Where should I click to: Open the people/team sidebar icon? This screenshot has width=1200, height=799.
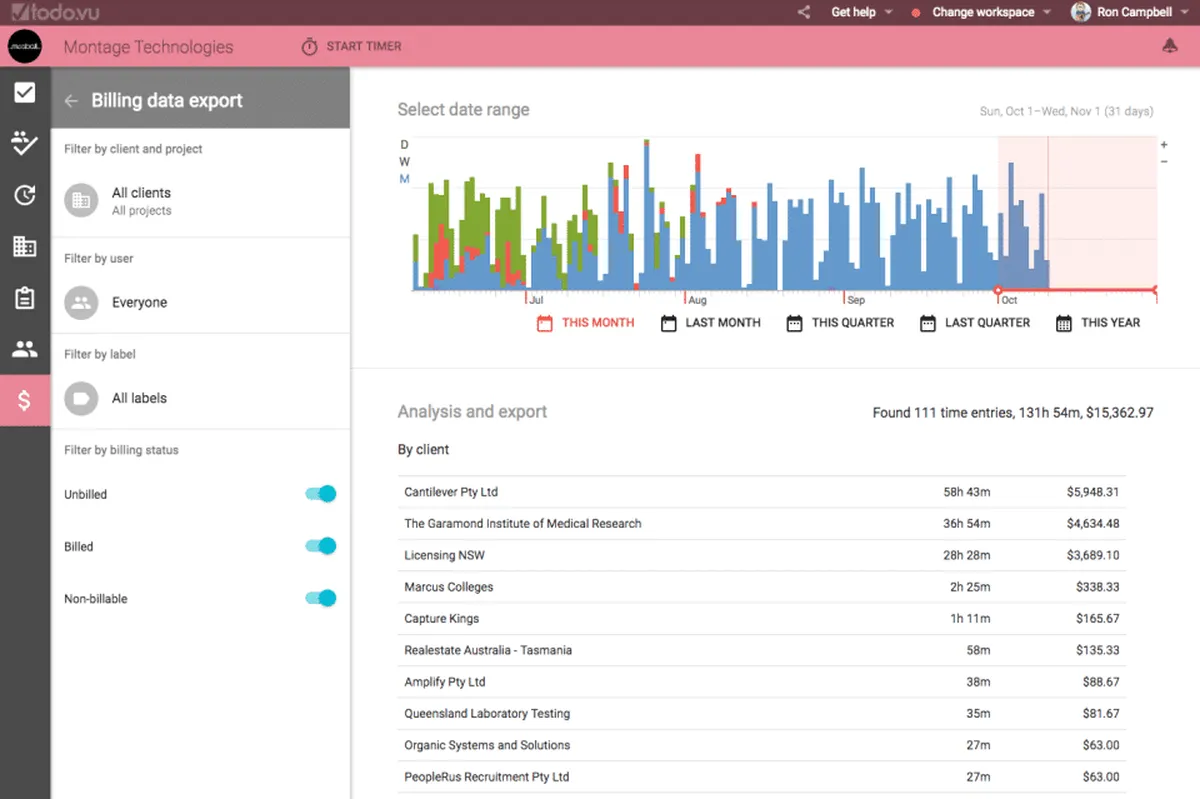pyautogui.click(x=25, y=349)
